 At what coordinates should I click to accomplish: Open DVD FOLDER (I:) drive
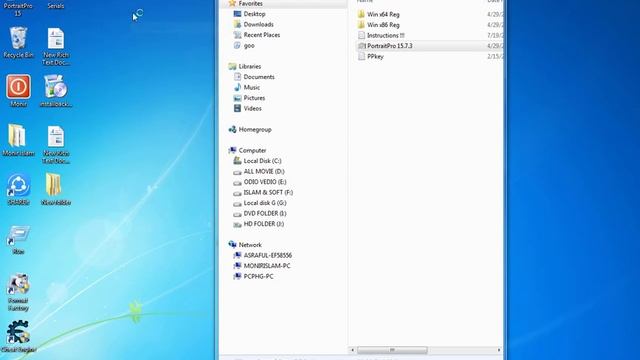point(260,213)
